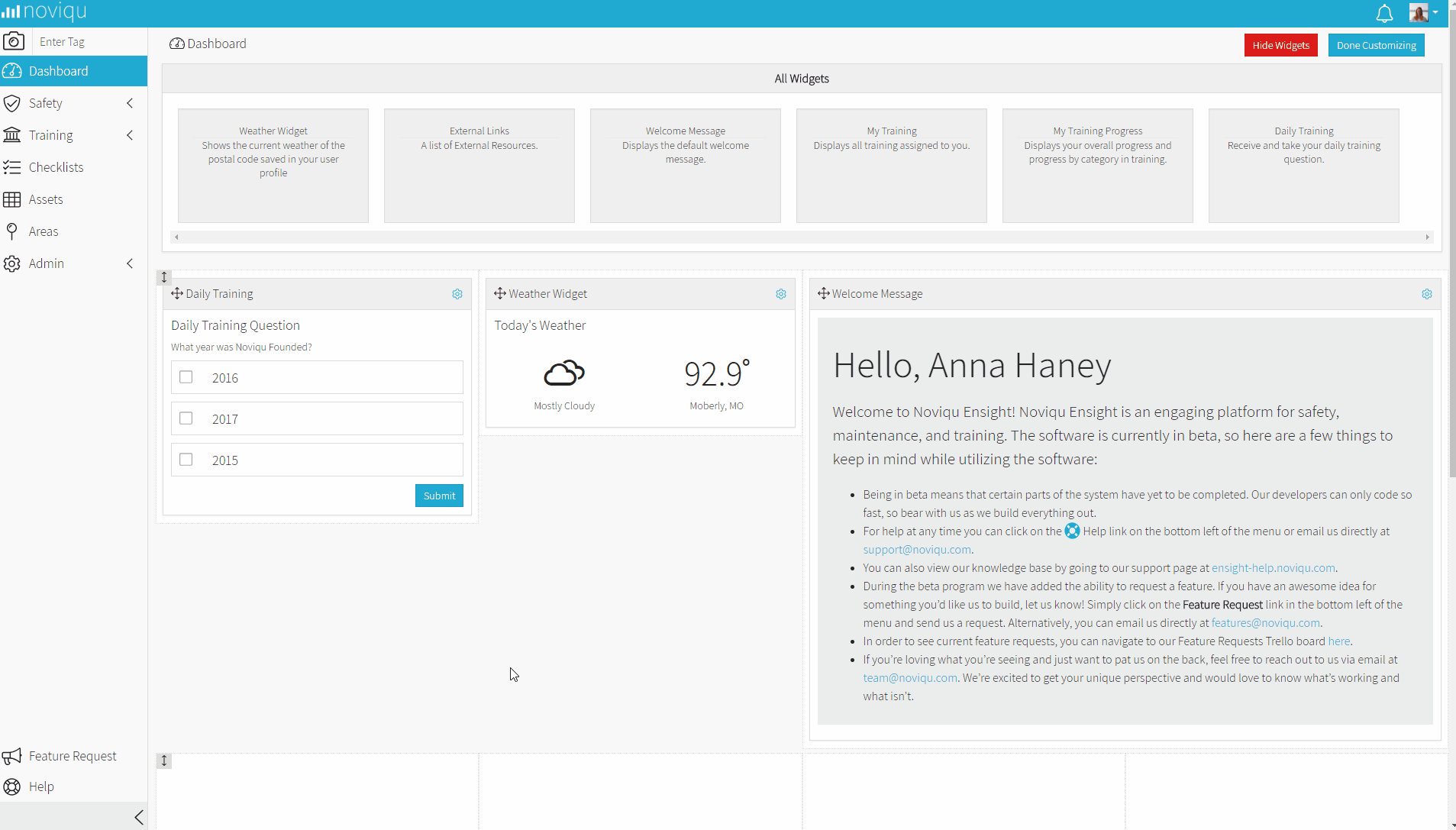The image size is (1456, 830).
Task: Click the Hide Widgets button
Action: [1281, 45]
